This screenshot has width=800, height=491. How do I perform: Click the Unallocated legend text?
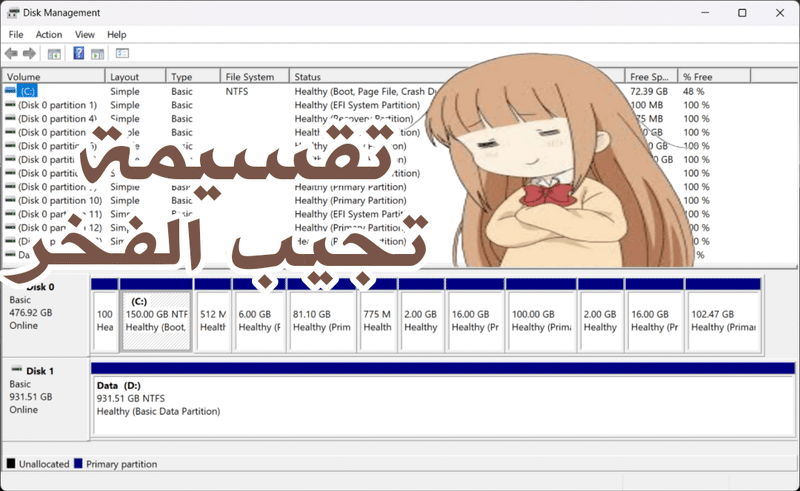(x=44, y=464)
